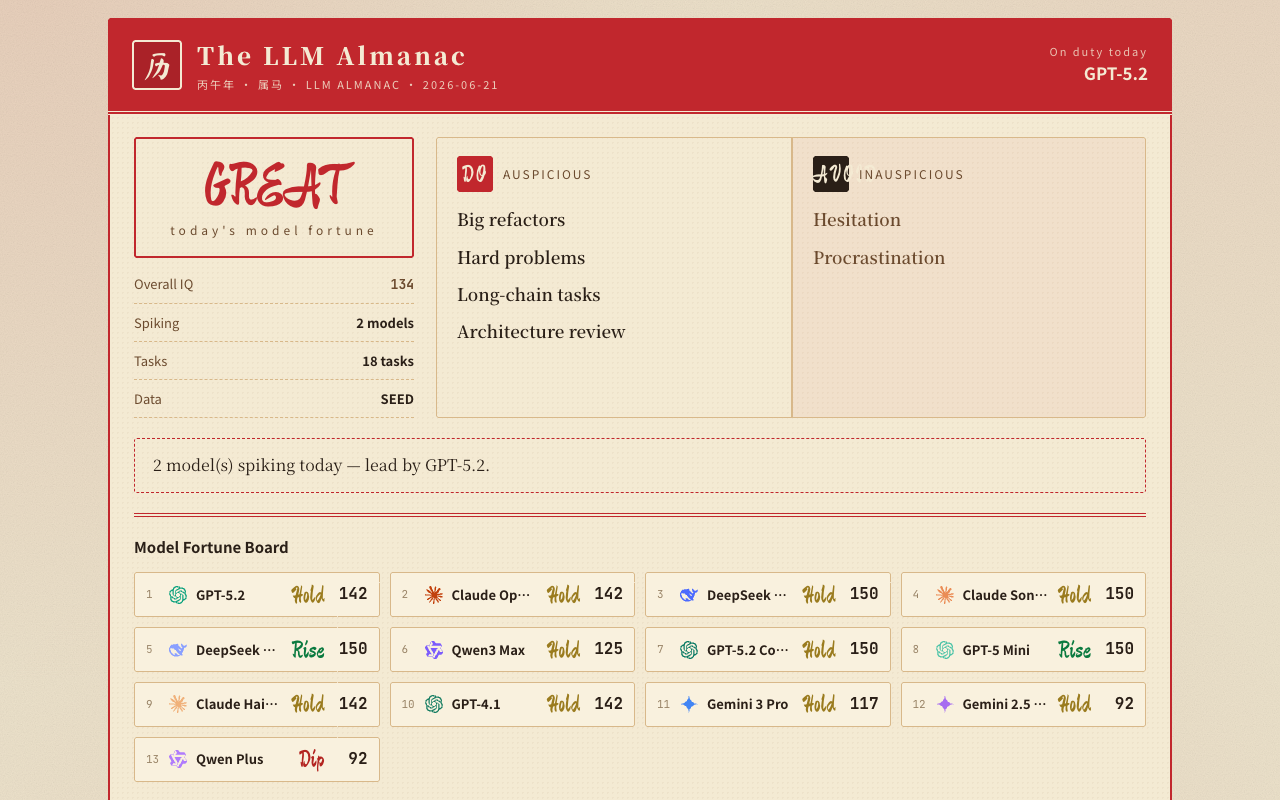1280x800 pixels.
Task: Click the "today's model fortune" caption
Action: pyautogui.click(x=273, y=231)
